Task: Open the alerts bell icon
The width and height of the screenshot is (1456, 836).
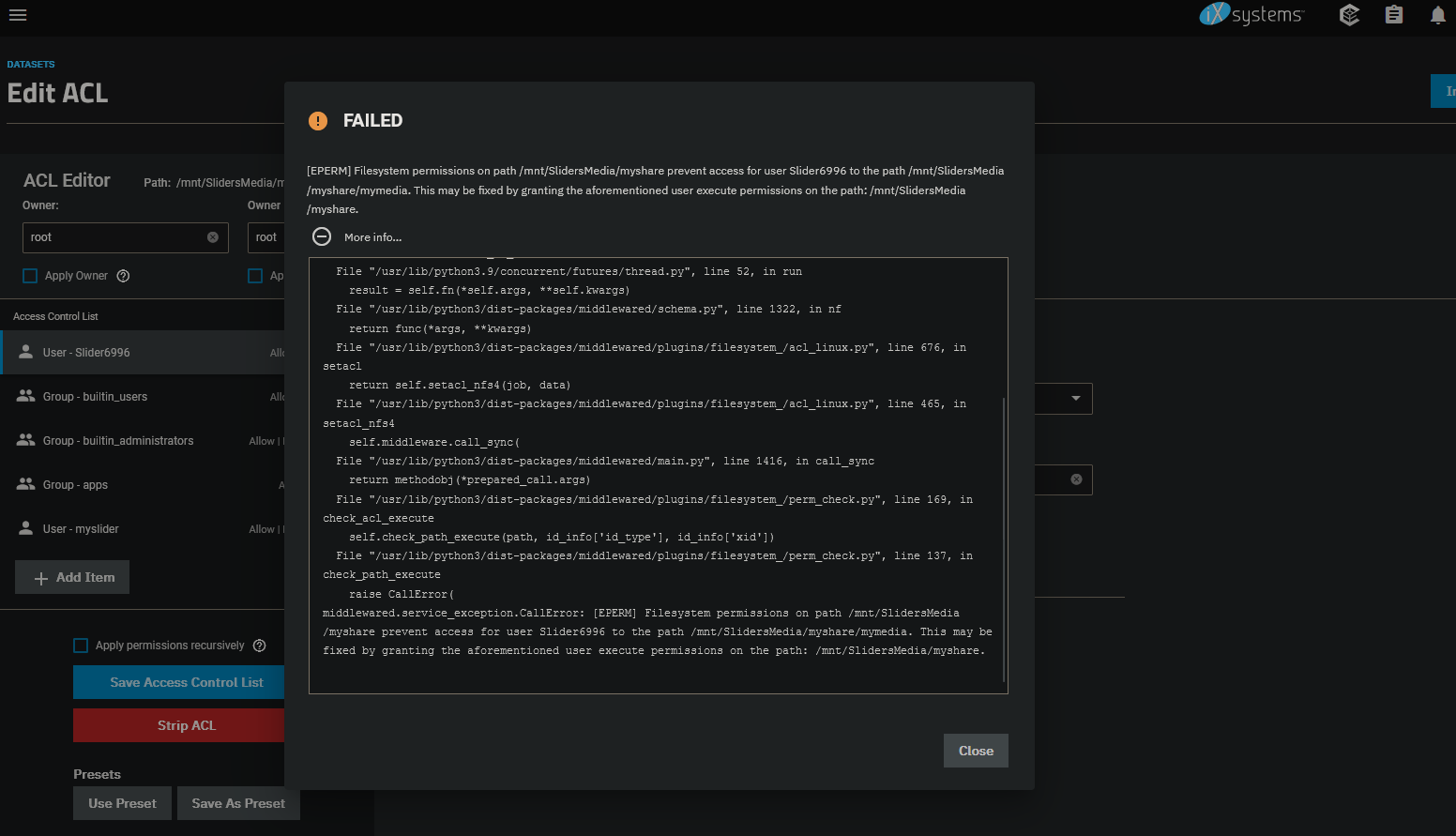Action: [x=1437, y=15]
